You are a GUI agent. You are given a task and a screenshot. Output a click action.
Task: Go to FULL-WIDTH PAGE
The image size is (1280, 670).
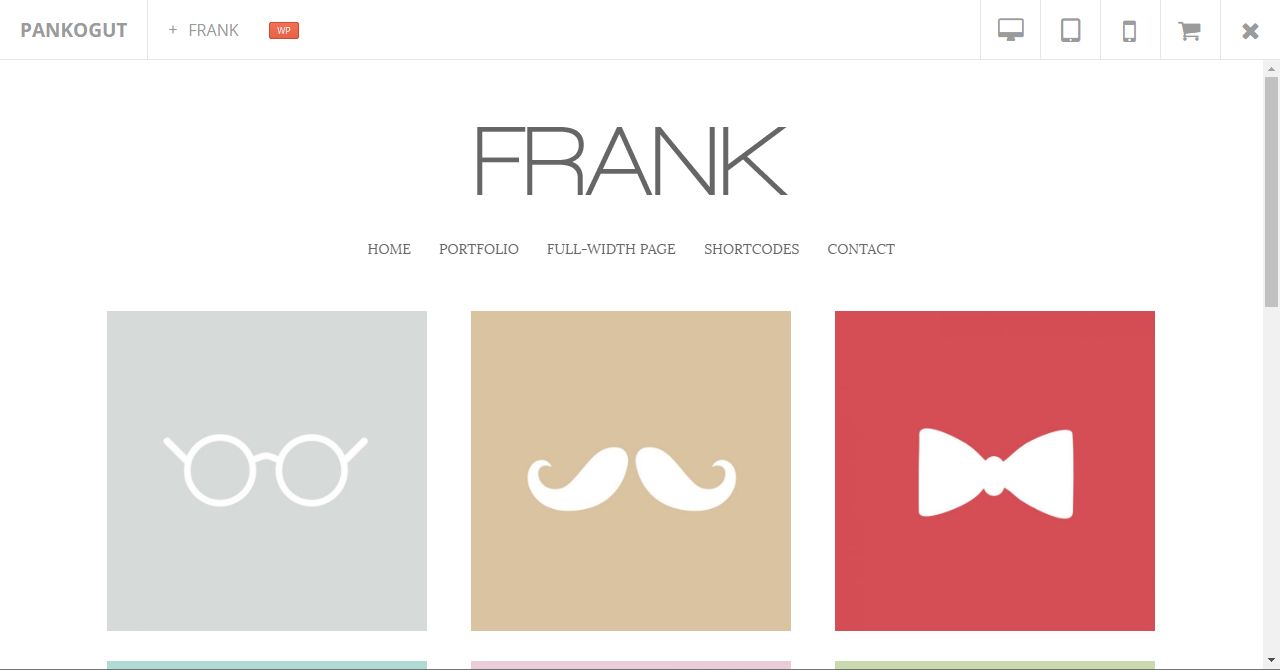point(611,249)
